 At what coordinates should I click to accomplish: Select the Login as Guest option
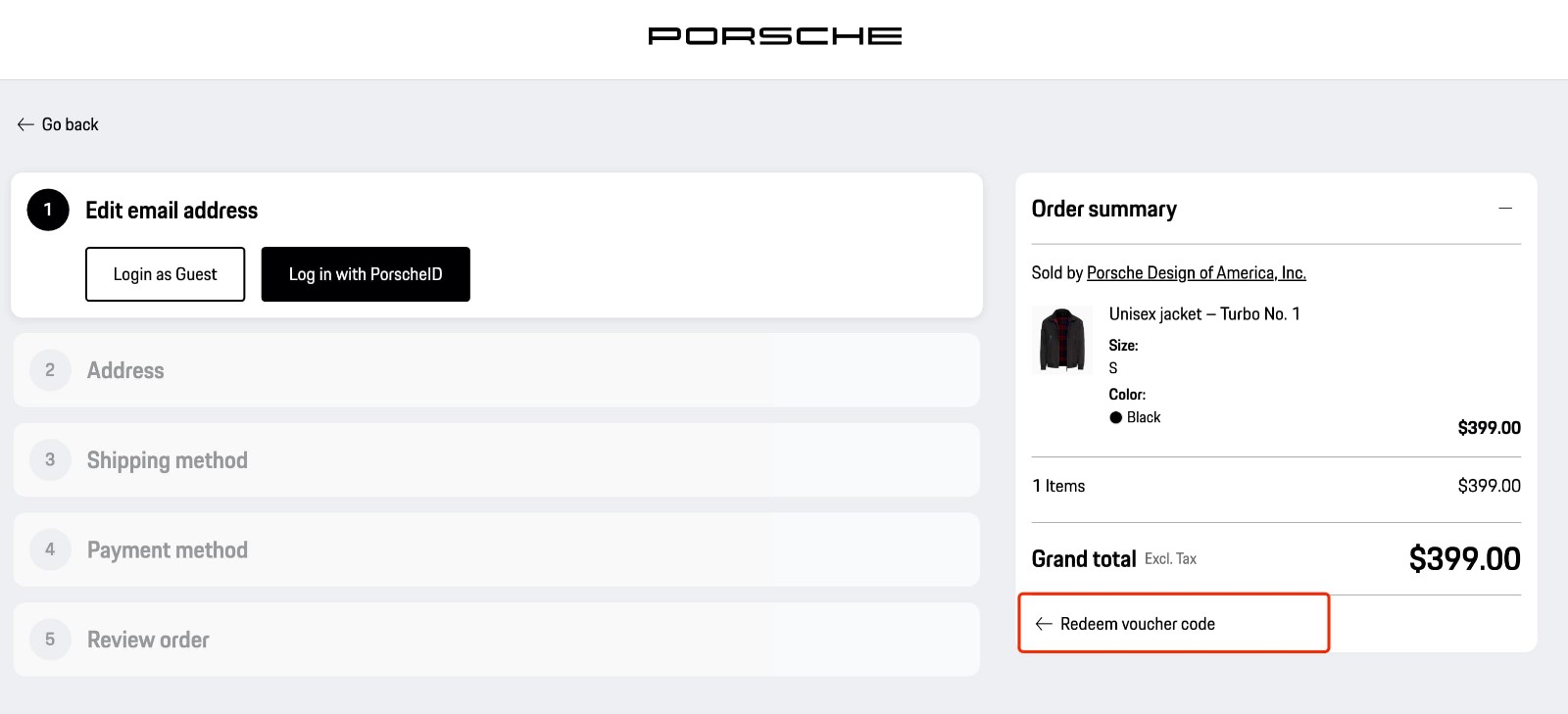tap(165, 274)
